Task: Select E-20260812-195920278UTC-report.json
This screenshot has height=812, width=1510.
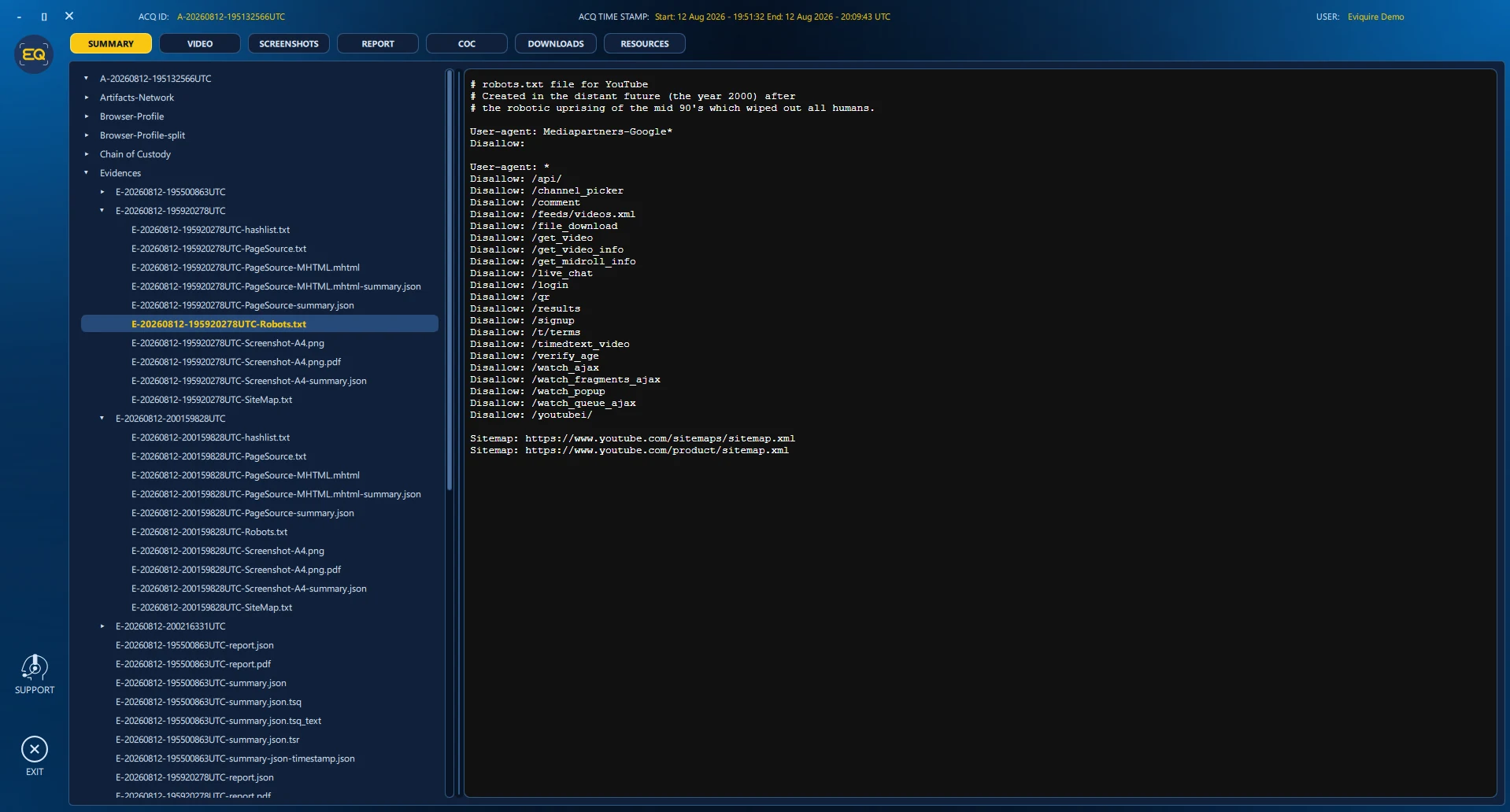Action: (194, 777)
